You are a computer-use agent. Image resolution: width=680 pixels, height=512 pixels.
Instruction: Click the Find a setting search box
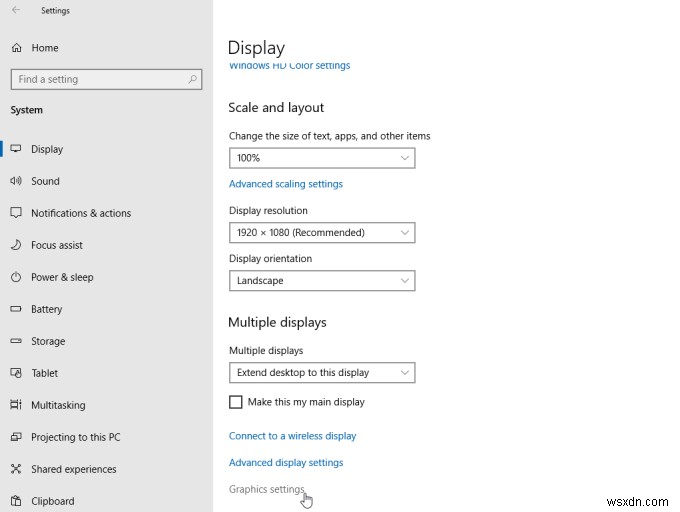(99, 79)
